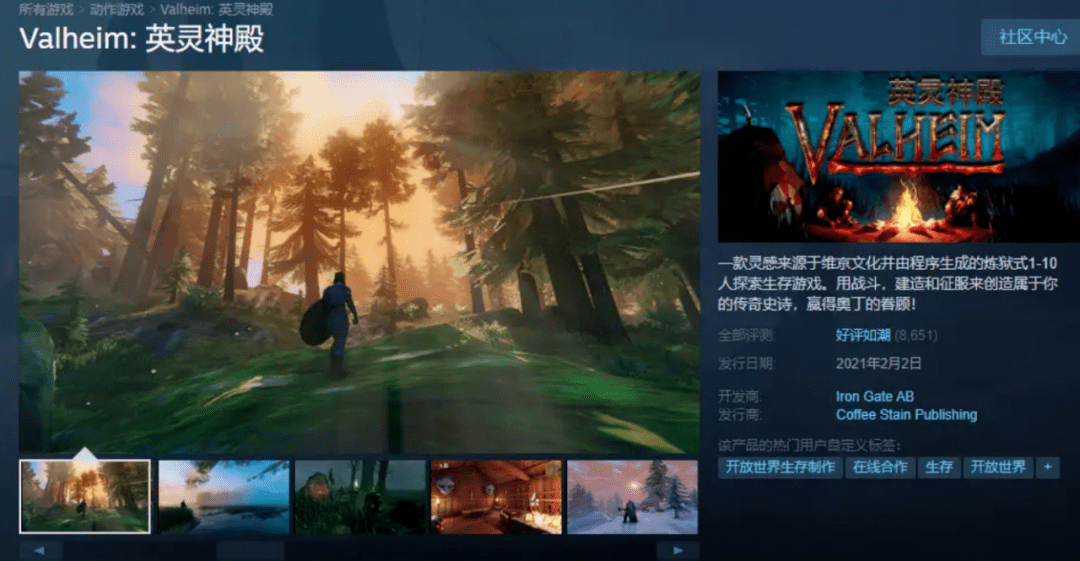
Task: Click the release date text 2021年2月2日
Action: (x=878, y=363)
